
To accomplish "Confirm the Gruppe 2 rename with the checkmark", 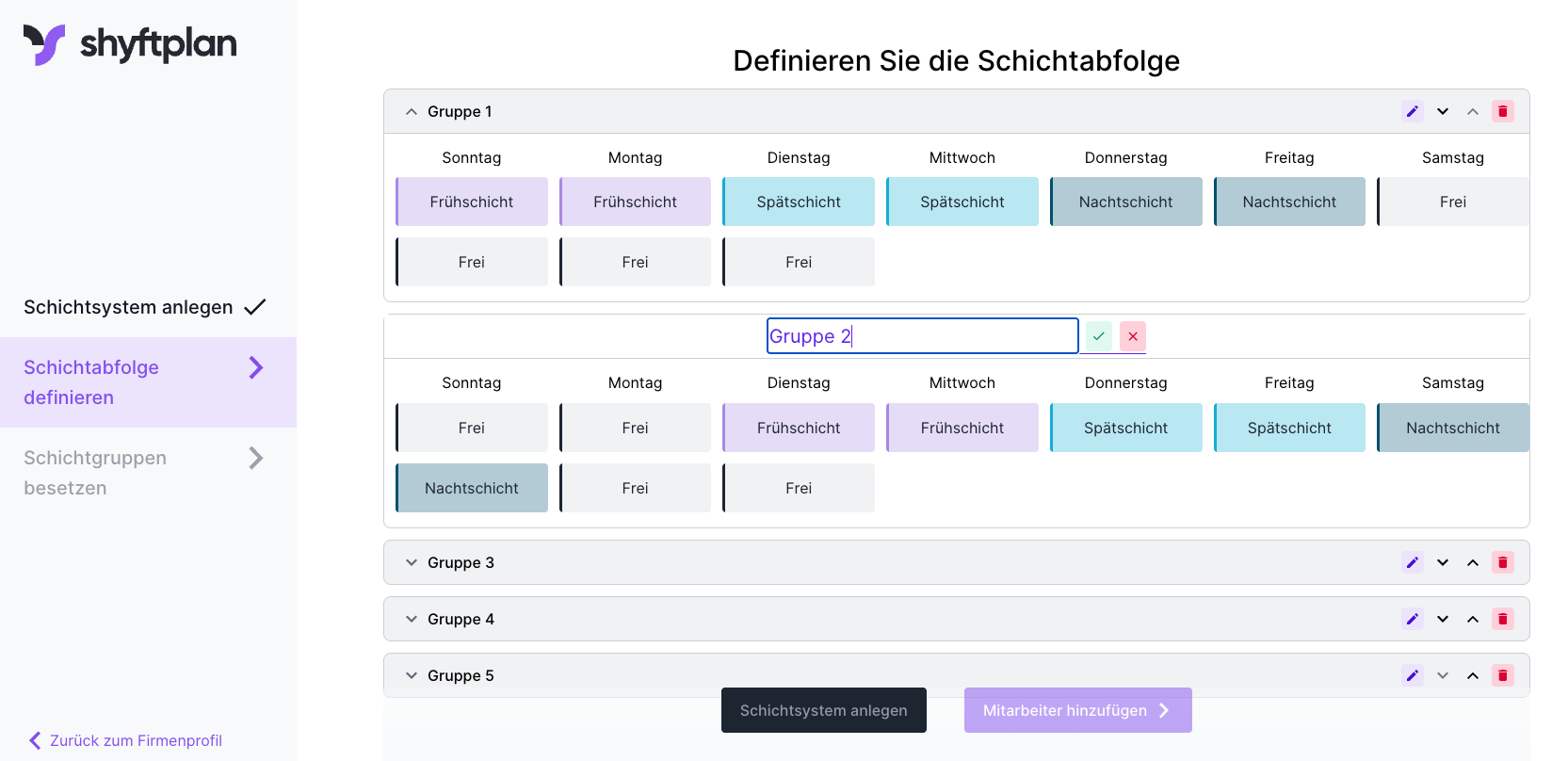I will point(1099,336).
